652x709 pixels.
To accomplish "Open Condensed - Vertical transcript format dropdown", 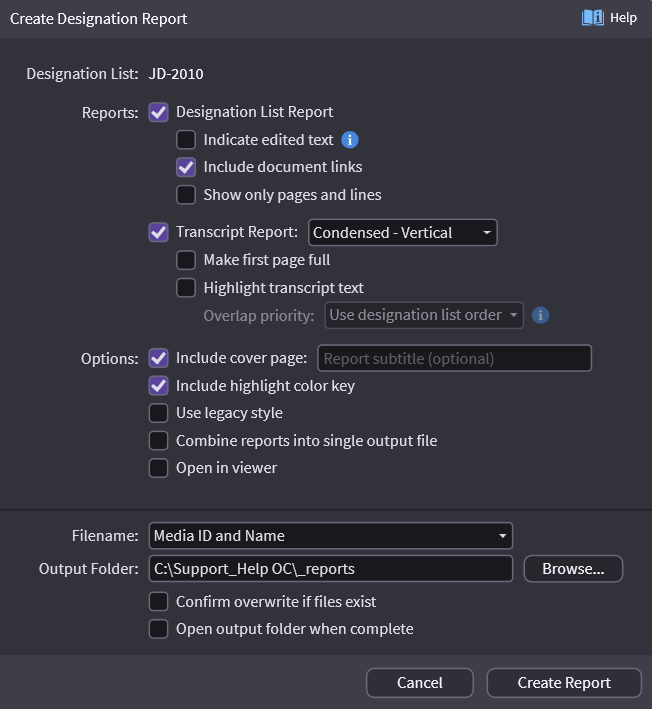I will coord(402,232).
